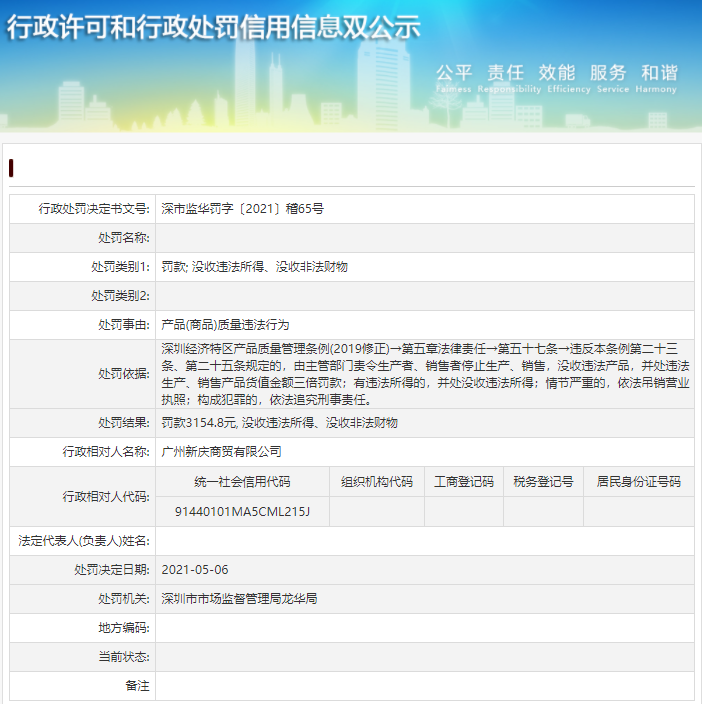
Task: Click the paragraph starting 深圳经济特区产品质量管理条例
Action: pyautogui.click(x=425, y=374)
